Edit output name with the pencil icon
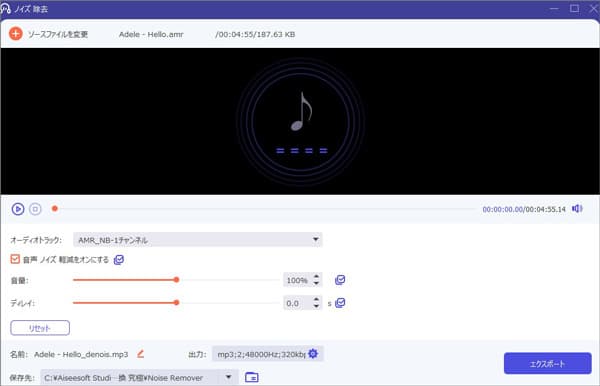The height and width of the screenshot is (386, 600). 140,354
